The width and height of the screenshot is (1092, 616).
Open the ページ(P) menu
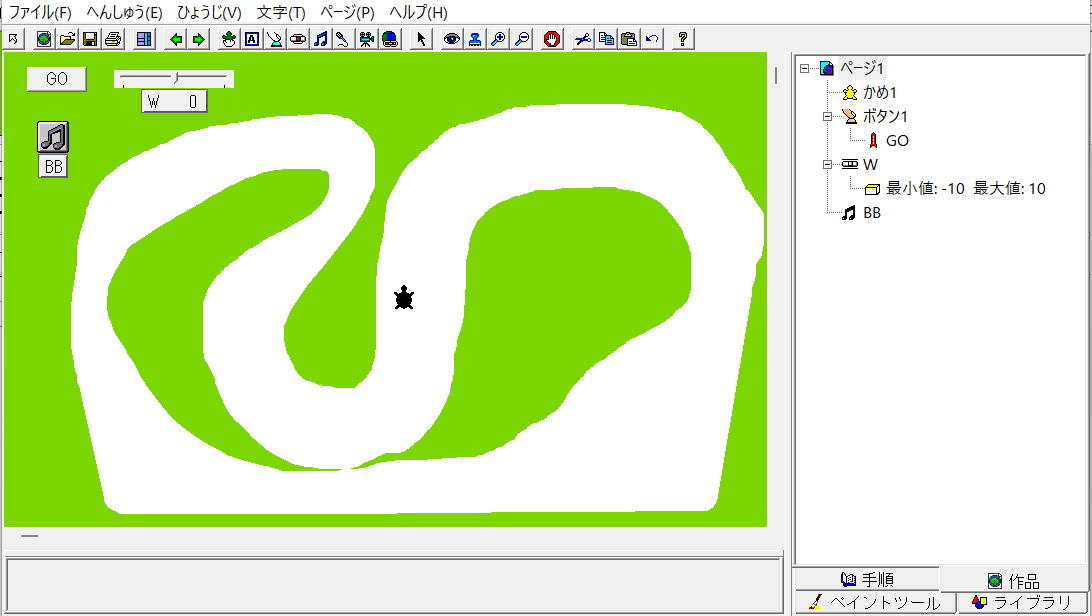coord(347,13)
